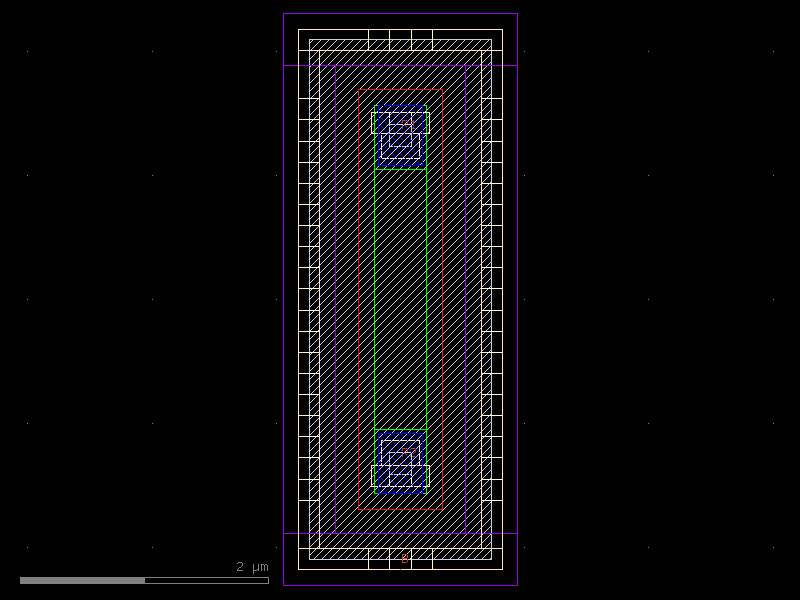800x600 pixels.
Task: Select the right column of guard-ring contact squares
Action: pyautogui.click(x=492, y=300)
